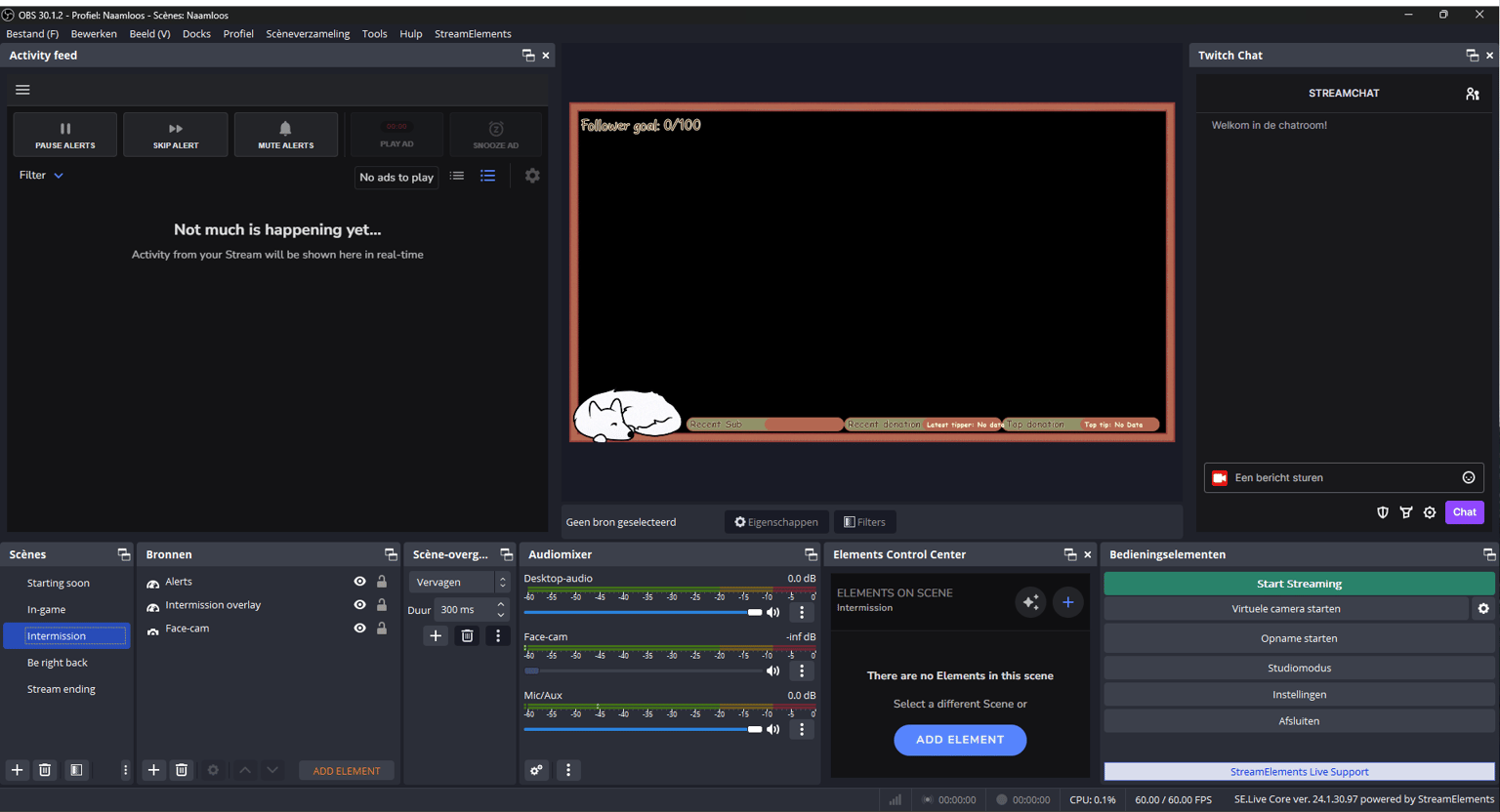Click plus icon in Elements on Scene
This screenshot has width=1500, height=812.
pyautogui.click(x=1068, y=602)
